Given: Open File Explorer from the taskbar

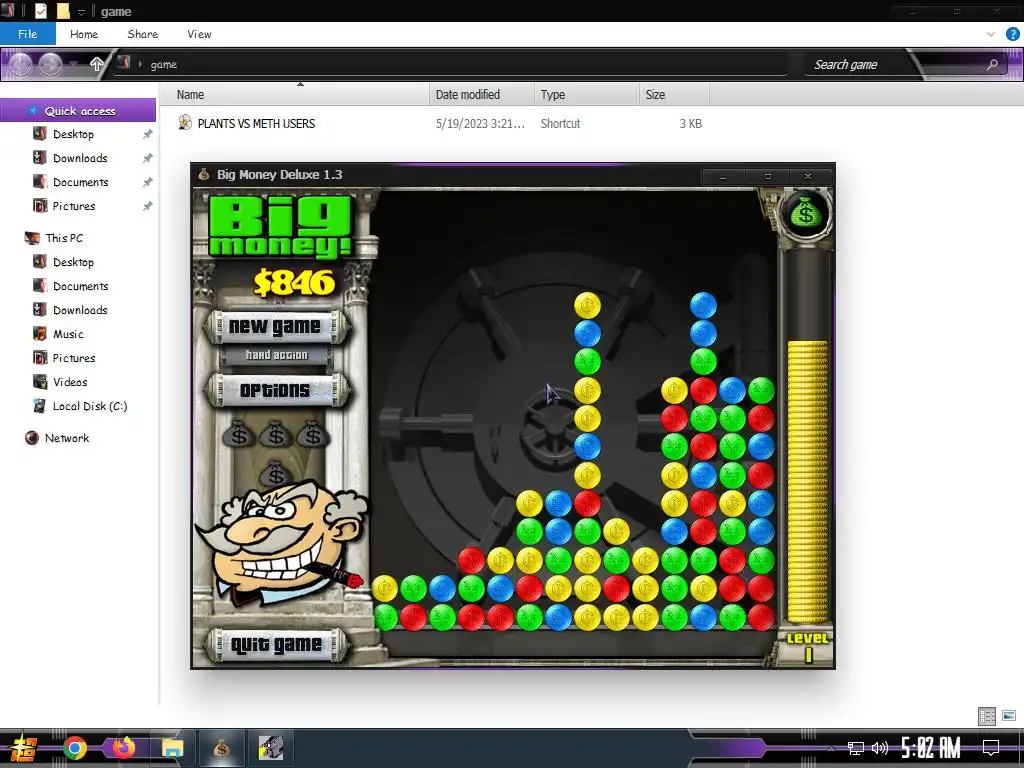Looking at the screenshot, I should 172,748.
